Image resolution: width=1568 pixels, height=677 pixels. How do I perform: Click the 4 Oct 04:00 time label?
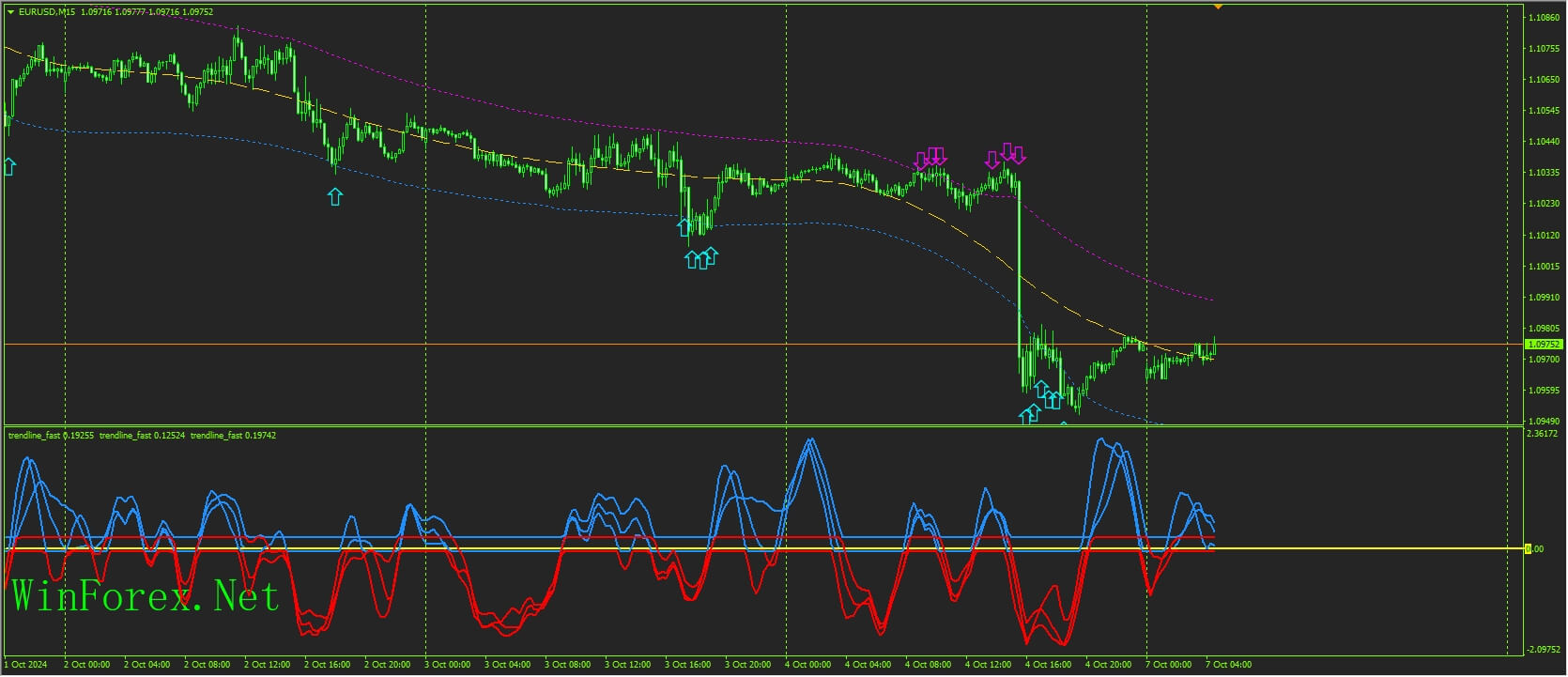[x=868, y=665]
